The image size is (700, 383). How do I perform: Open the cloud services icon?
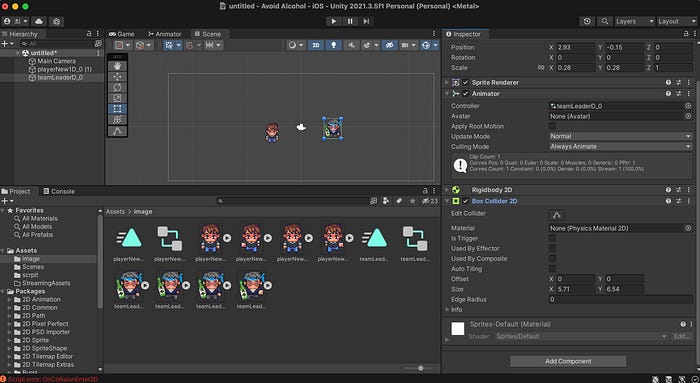pyautogui.click(x=39, y=21)
